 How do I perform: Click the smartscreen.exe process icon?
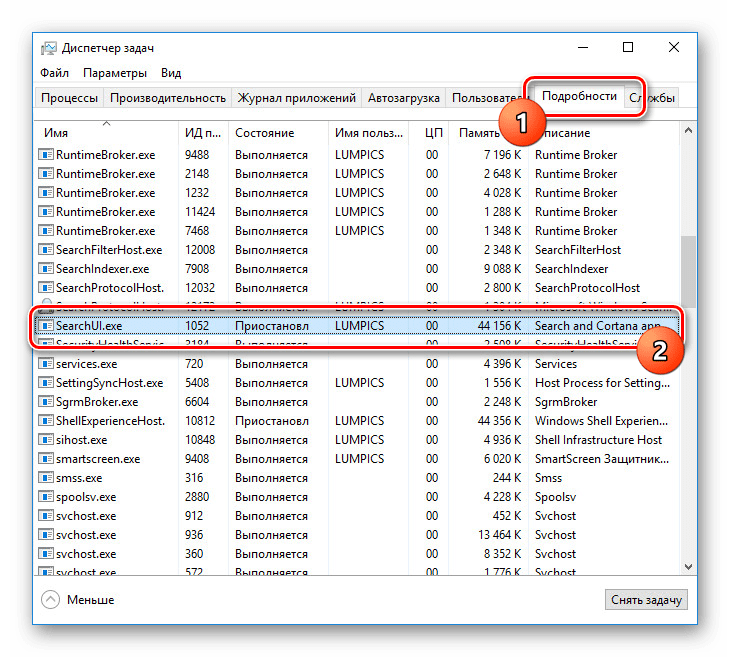[x=46, y=459]
